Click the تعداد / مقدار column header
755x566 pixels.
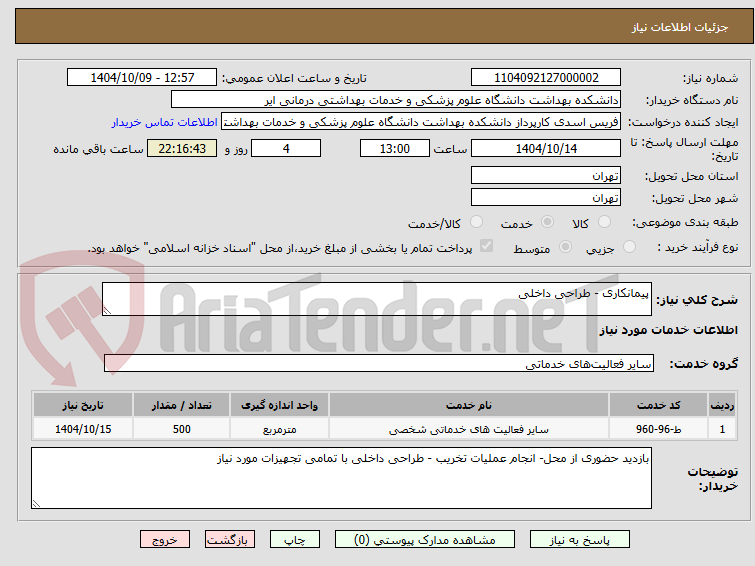182,405
